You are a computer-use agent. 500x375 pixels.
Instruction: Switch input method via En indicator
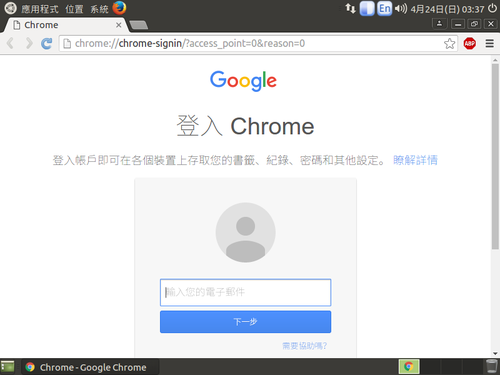click(384, 8)
